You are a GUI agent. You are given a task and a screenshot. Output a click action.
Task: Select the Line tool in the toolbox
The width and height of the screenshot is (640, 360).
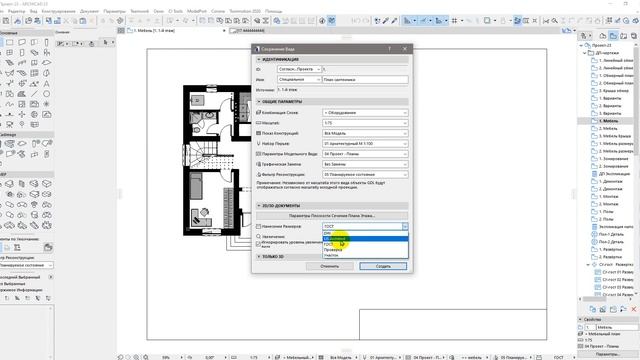34,94
